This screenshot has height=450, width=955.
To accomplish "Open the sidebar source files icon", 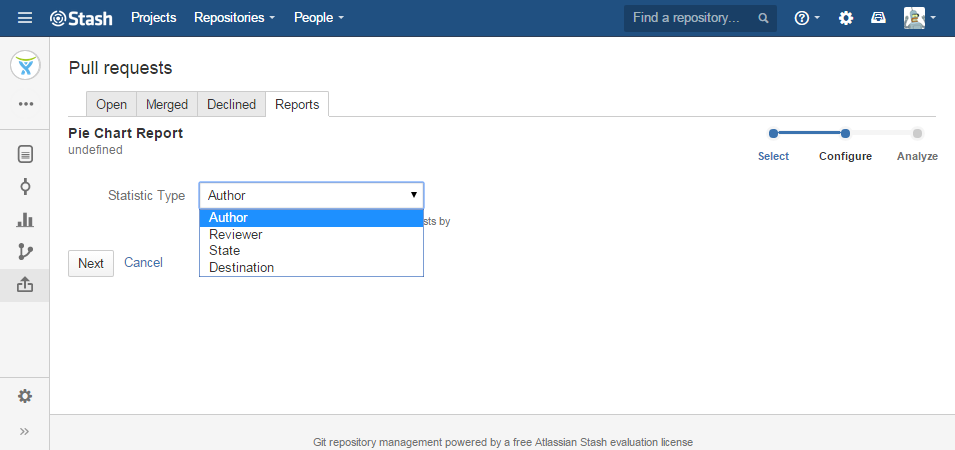I will tap(25, 154).
